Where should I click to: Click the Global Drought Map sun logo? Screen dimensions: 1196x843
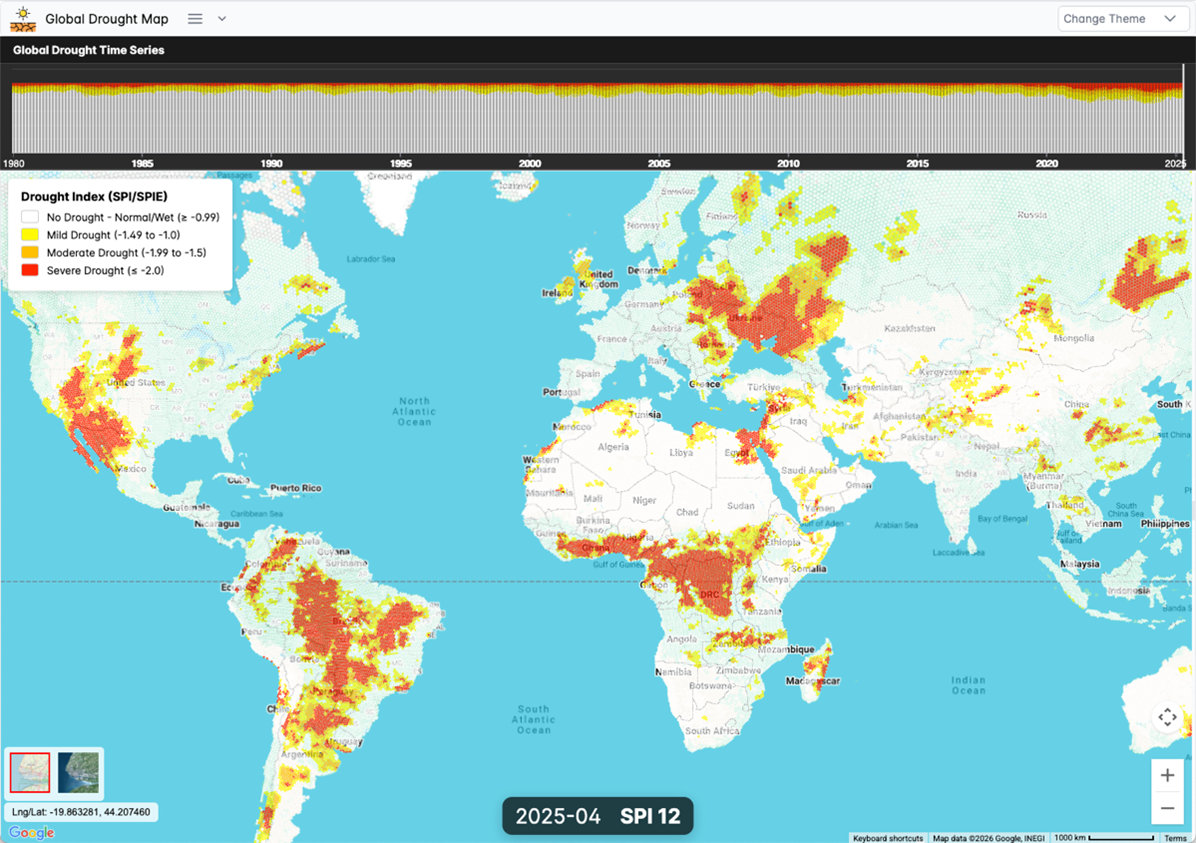23,18
